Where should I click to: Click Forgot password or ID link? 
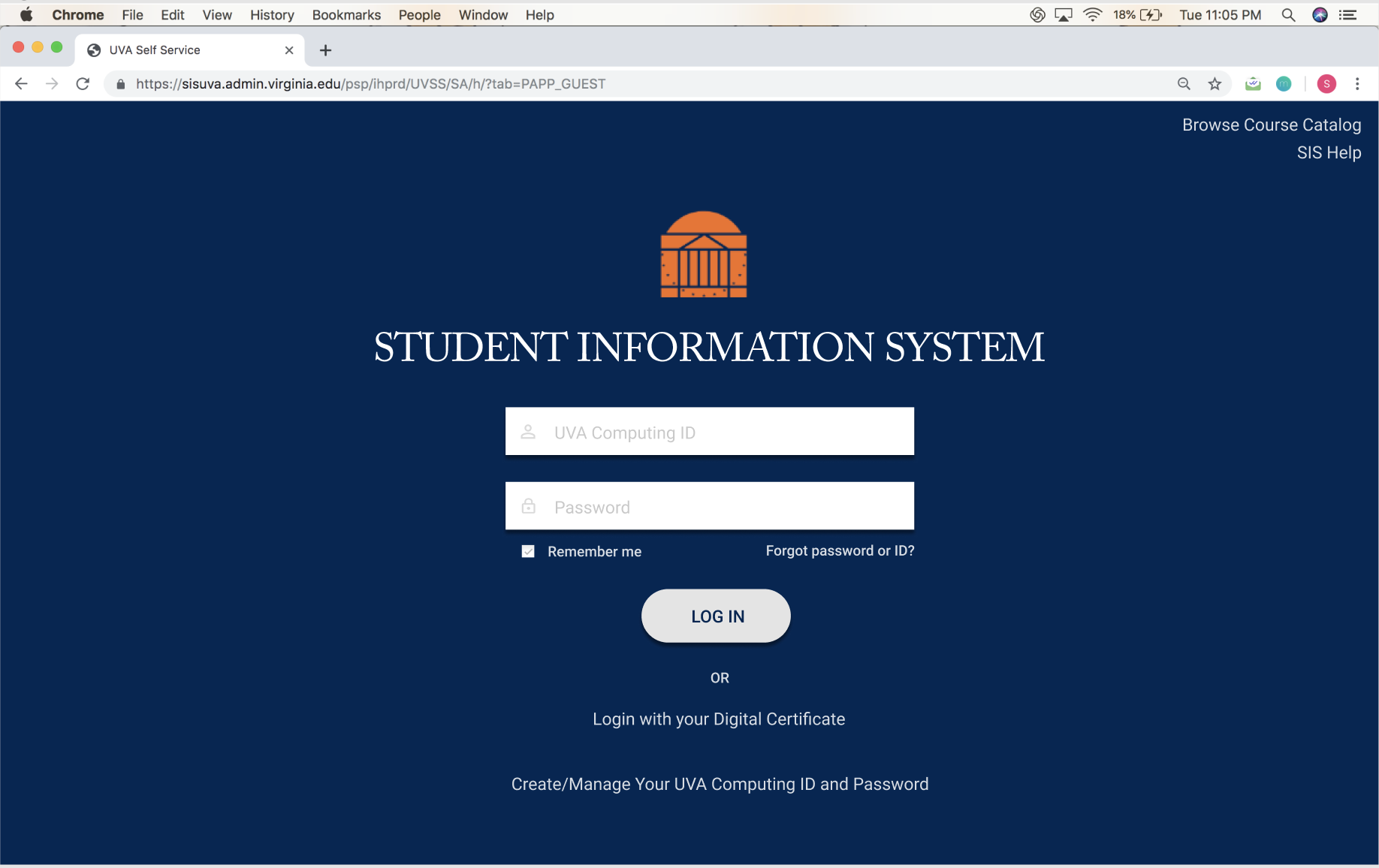(840, 550)
